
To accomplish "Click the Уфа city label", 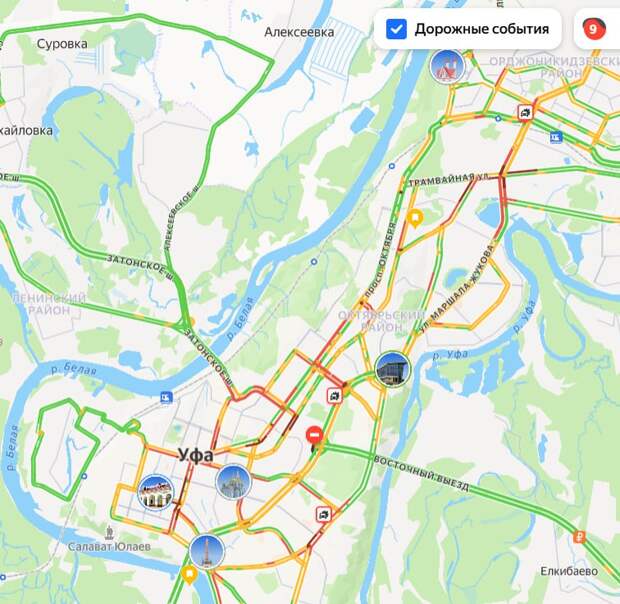I will pyautogui.click(x=195, y=455).
